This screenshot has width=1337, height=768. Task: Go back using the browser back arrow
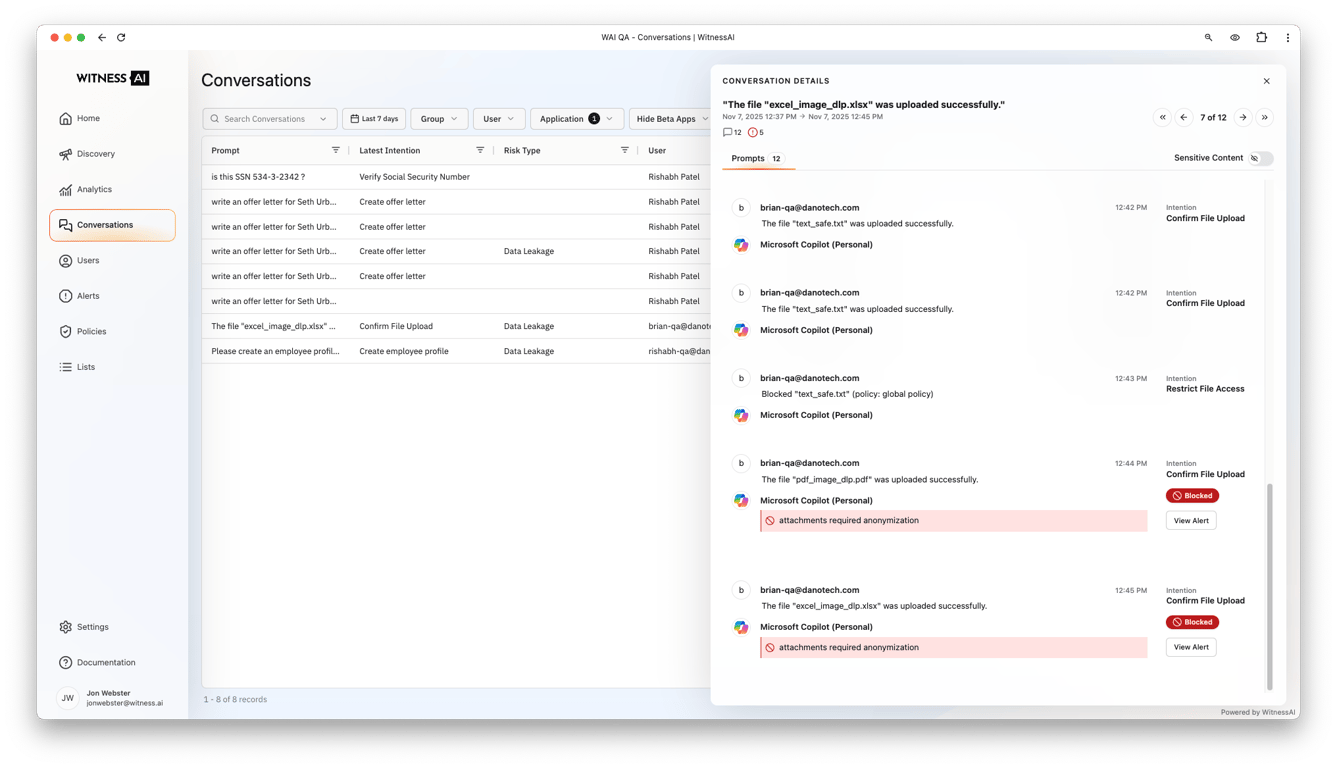tap(102, 38)
